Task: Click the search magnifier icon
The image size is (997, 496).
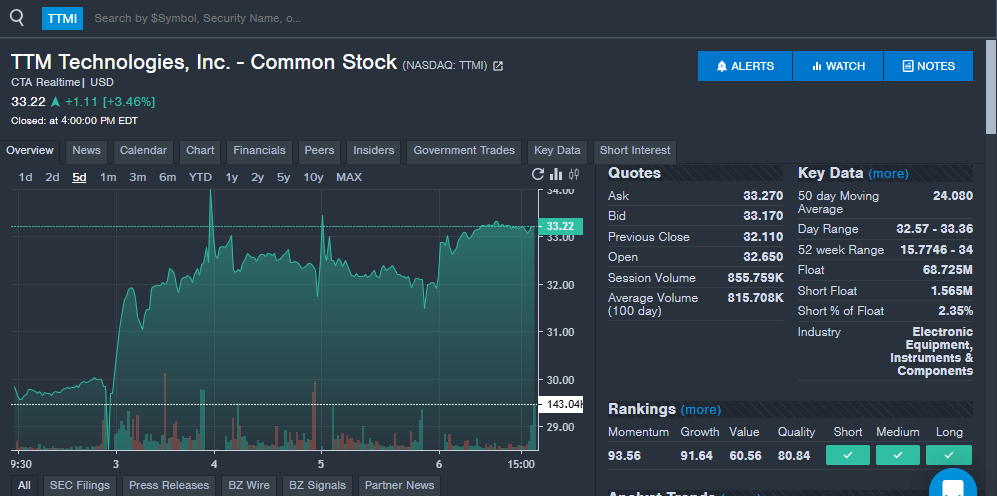Action: point(17,18)
